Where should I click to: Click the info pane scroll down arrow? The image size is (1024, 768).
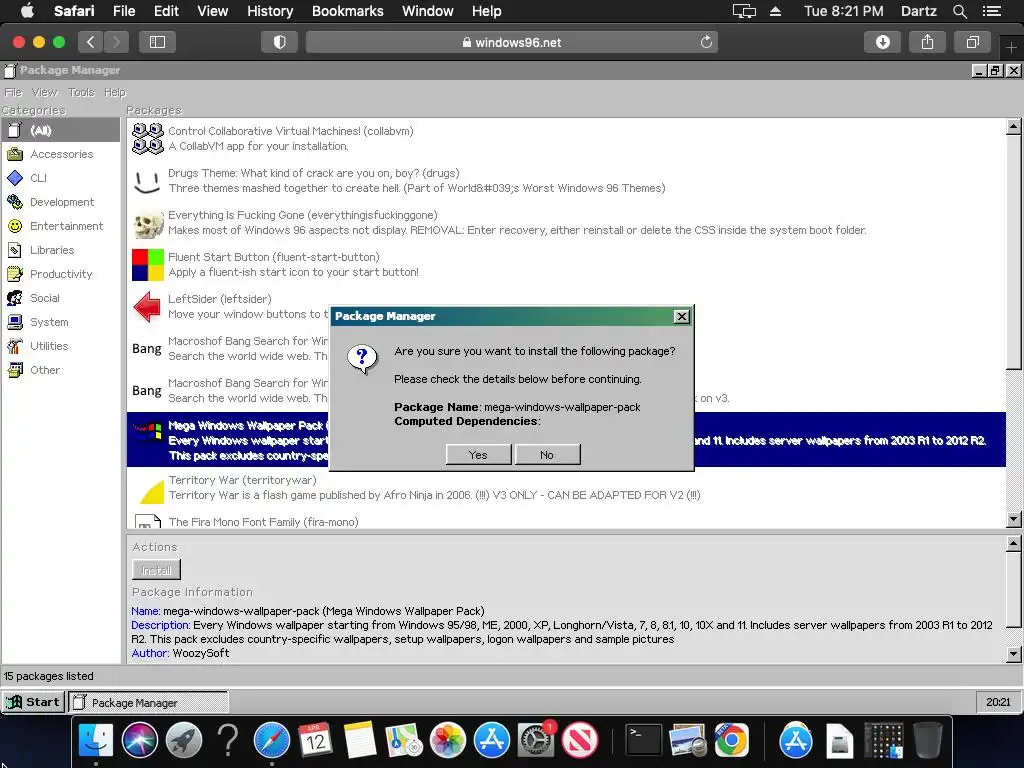pyautogui.click(x=1014, y=654)
